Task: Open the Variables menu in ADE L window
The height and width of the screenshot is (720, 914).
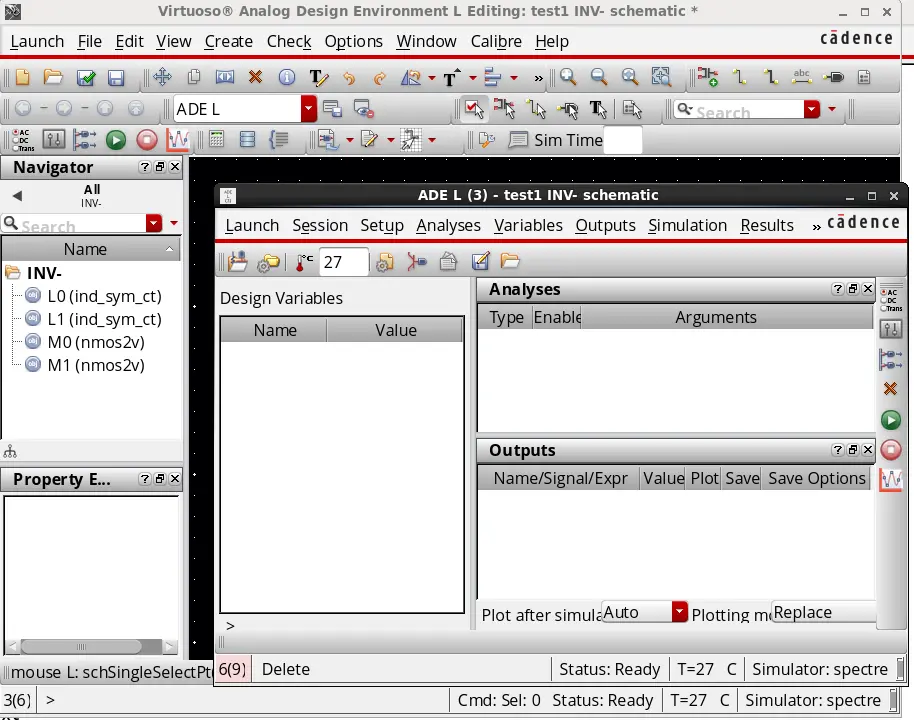Action: coord(528,226)
